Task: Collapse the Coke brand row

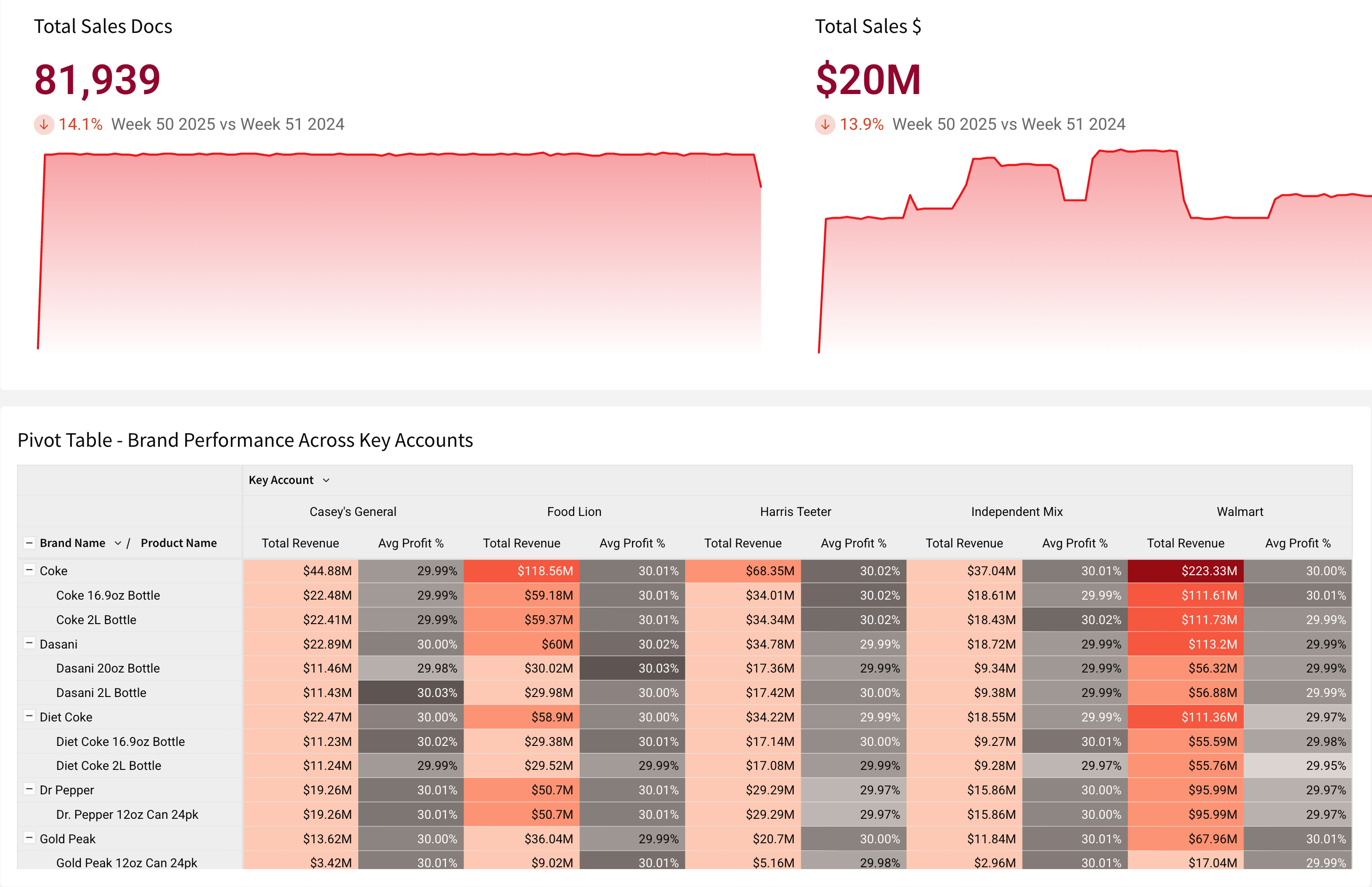Action: (29, 570)
